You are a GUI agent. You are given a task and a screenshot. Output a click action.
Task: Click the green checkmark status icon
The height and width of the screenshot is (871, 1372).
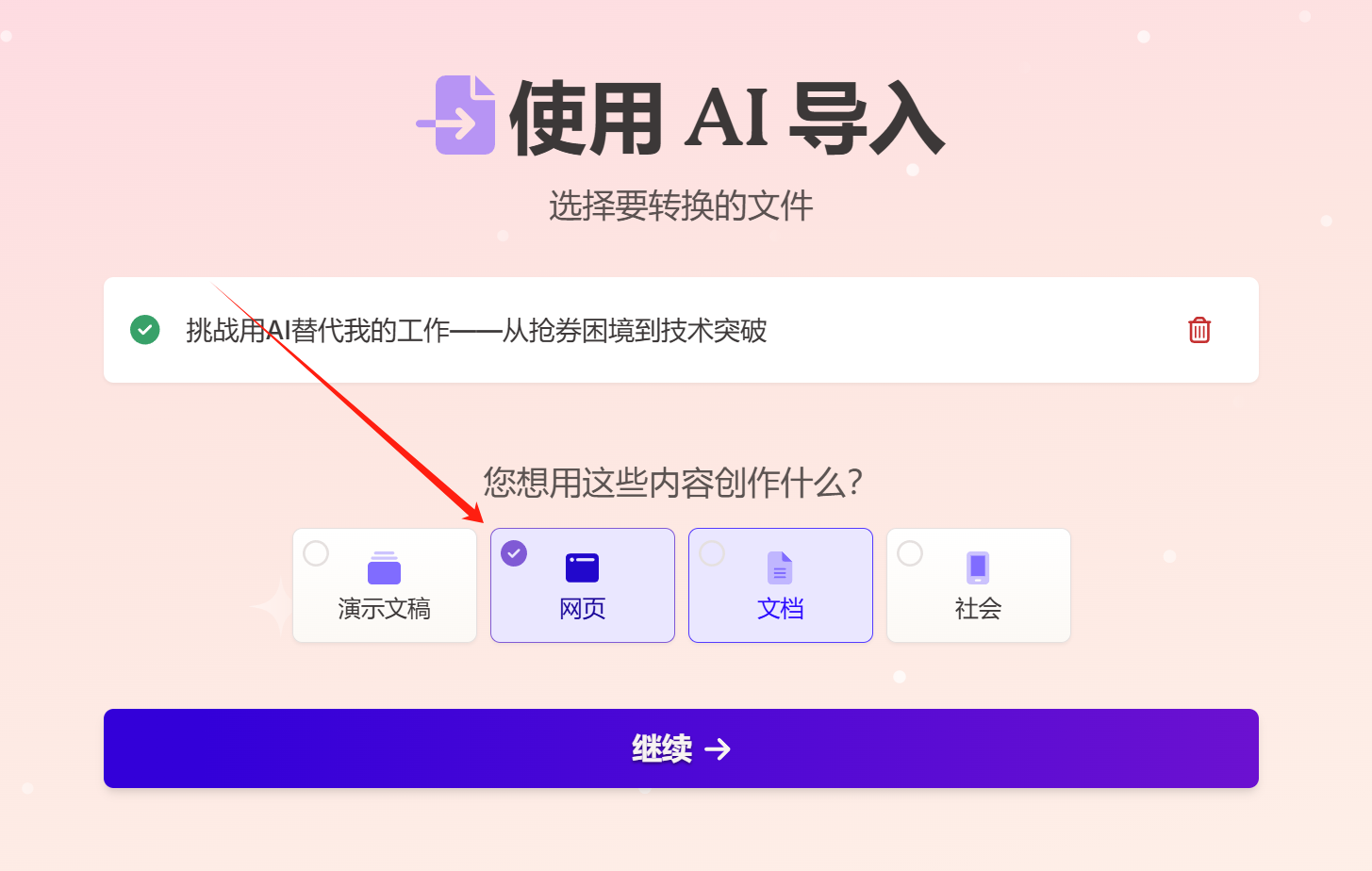coord(144,330)
